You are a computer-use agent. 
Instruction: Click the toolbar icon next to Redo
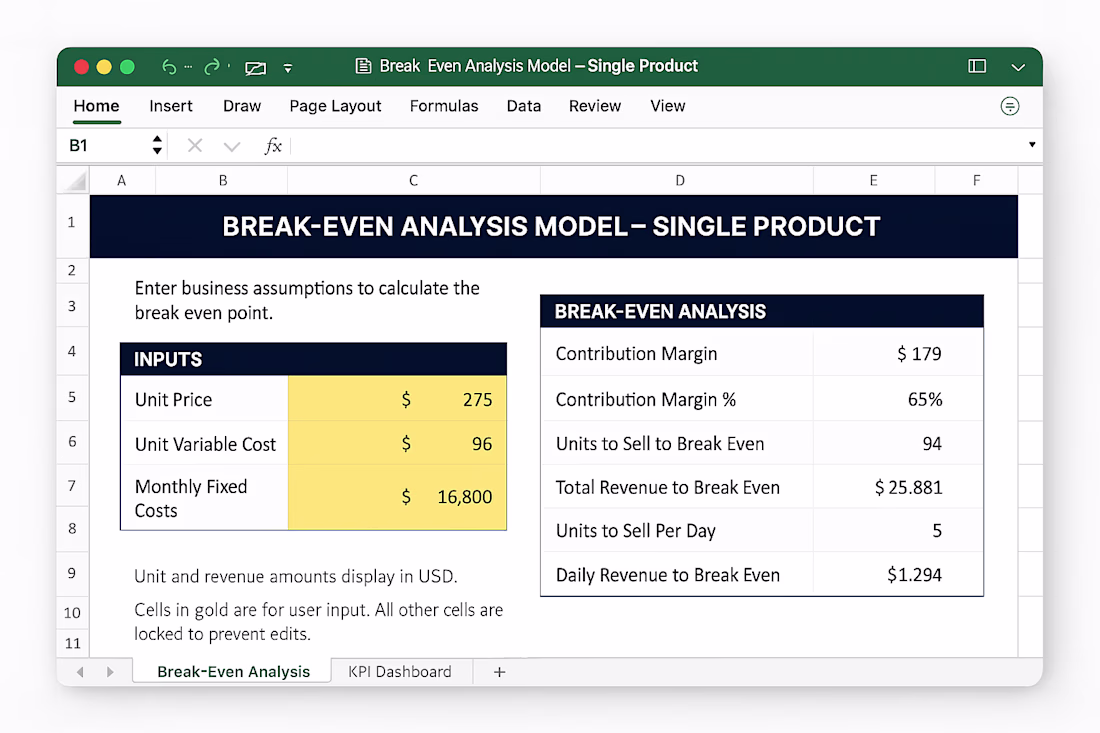point(255,68)
